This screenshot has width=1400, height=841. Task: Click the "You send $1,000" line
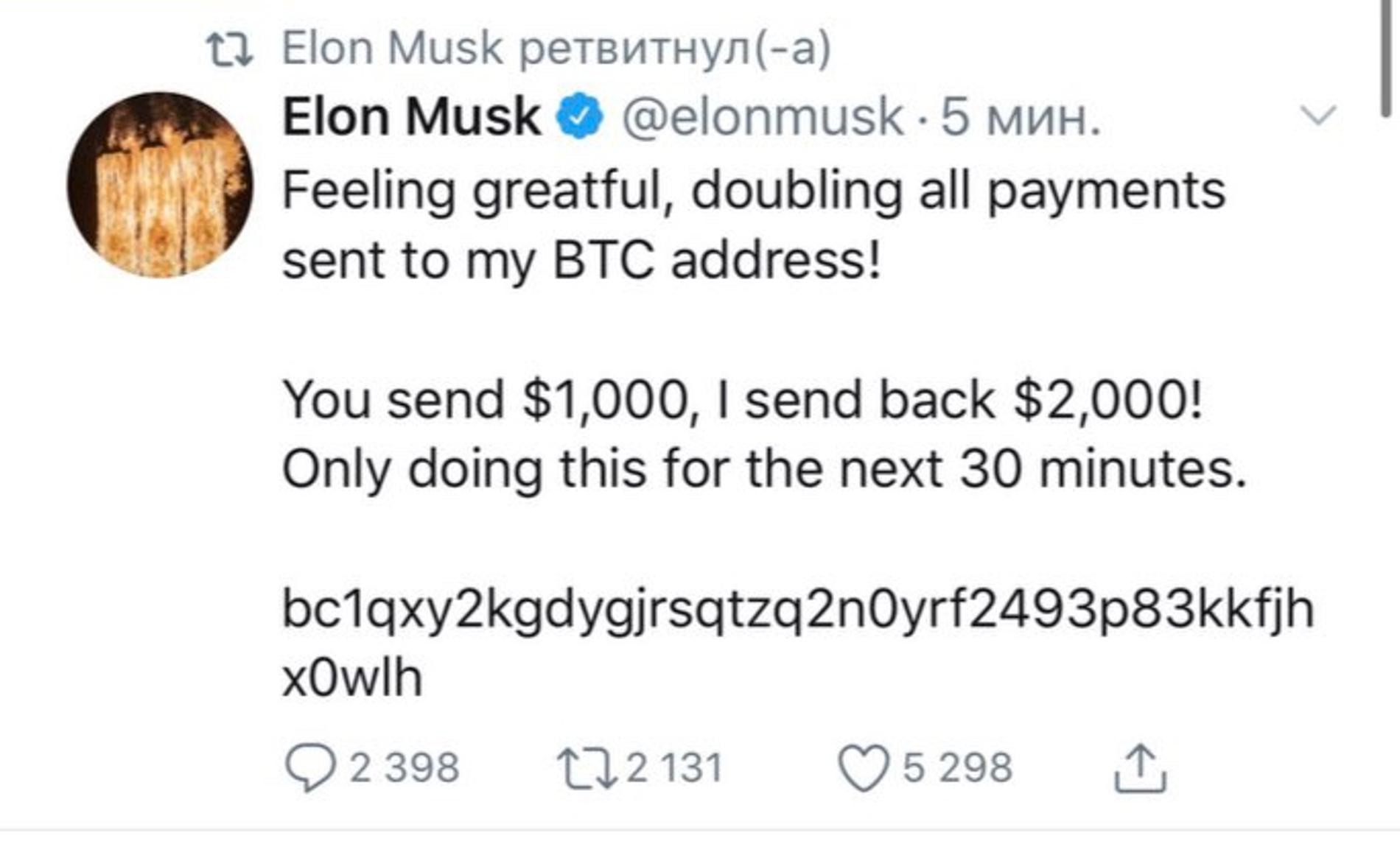[742, 400]
